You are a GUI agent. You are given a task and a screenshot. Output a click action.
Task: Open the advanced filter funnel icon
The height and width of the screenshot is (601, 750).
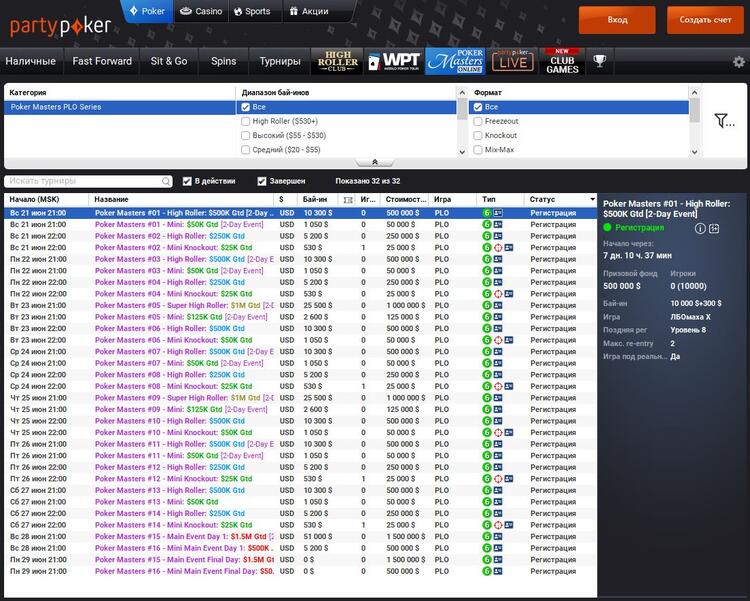click(724, 121)
